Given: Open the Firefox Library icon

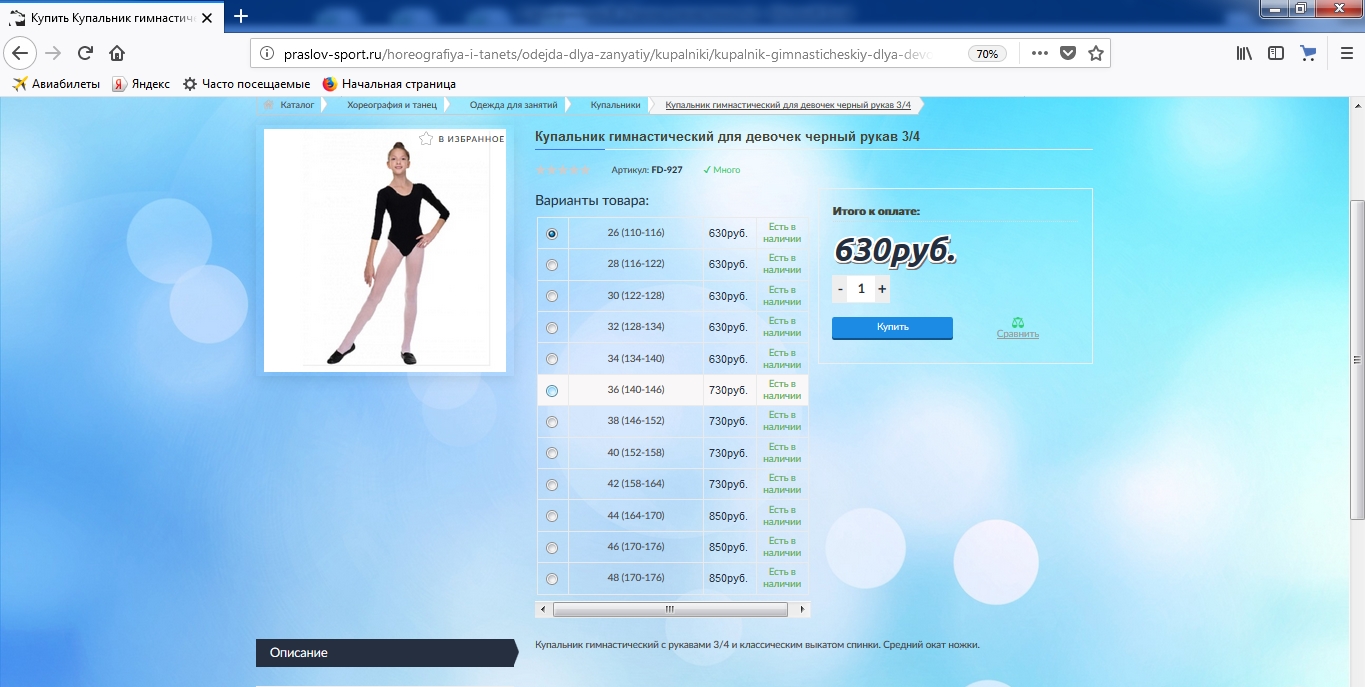Looking at the screenshot, I should click(x=1243, y=53).
